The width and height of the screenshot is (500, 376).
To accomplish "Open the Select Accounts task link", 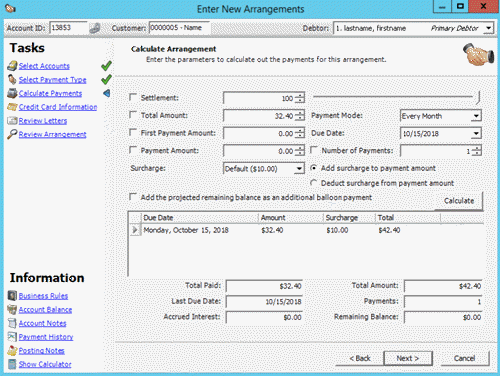I will tap(44, 66).
